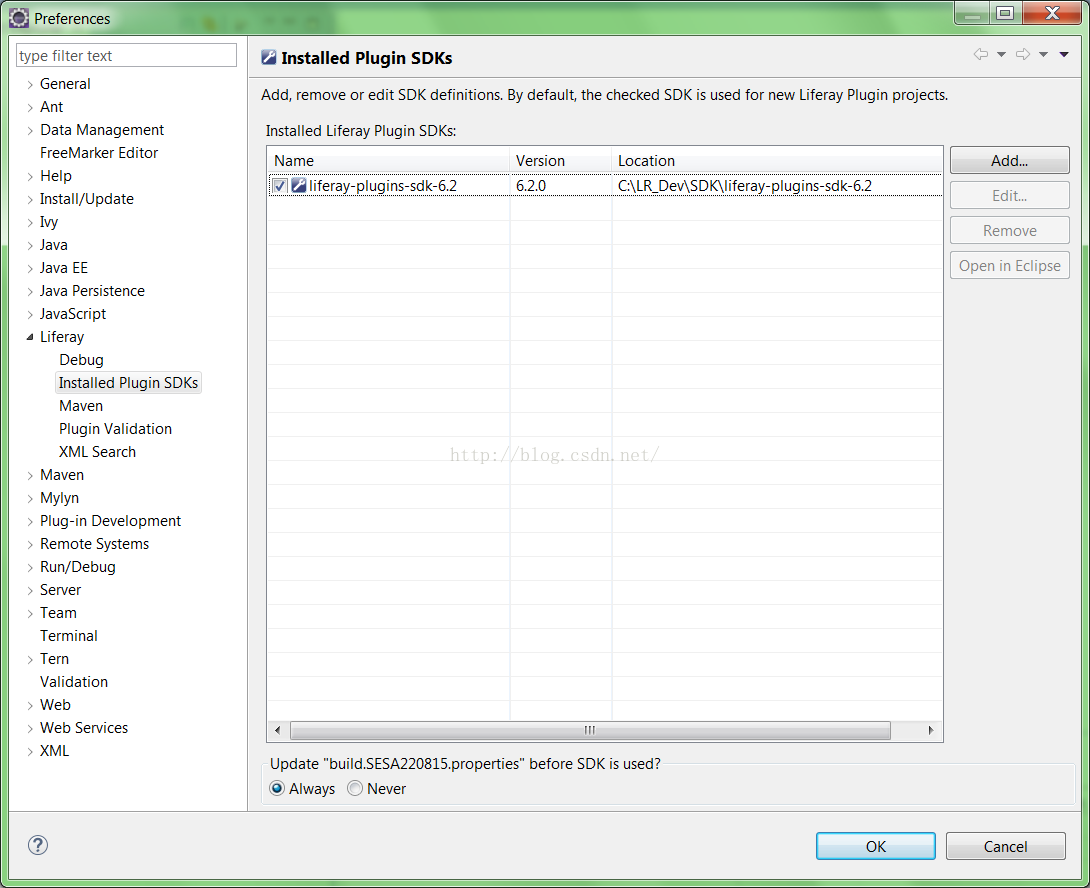Screen dimensions: 1090x888
Task: Click the C:\LR_Dev\SDK location cell
Action: point(745,186)
